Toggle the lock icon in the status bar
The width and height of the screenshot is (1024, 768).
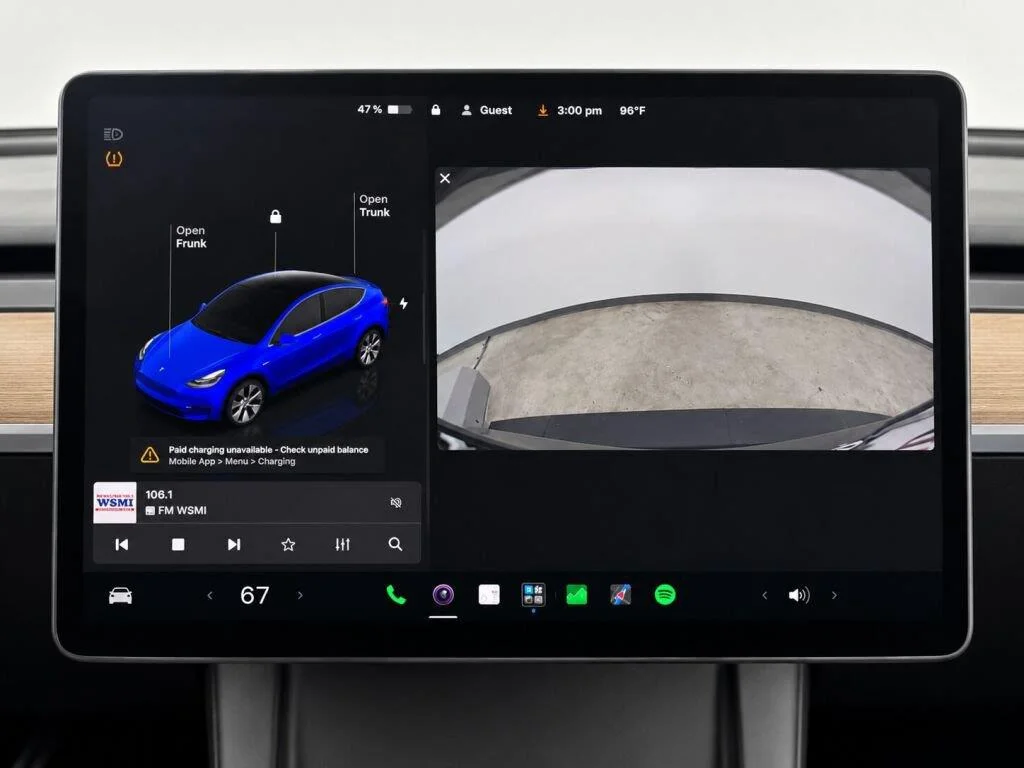pyautogui.click(x=436, y=110)
